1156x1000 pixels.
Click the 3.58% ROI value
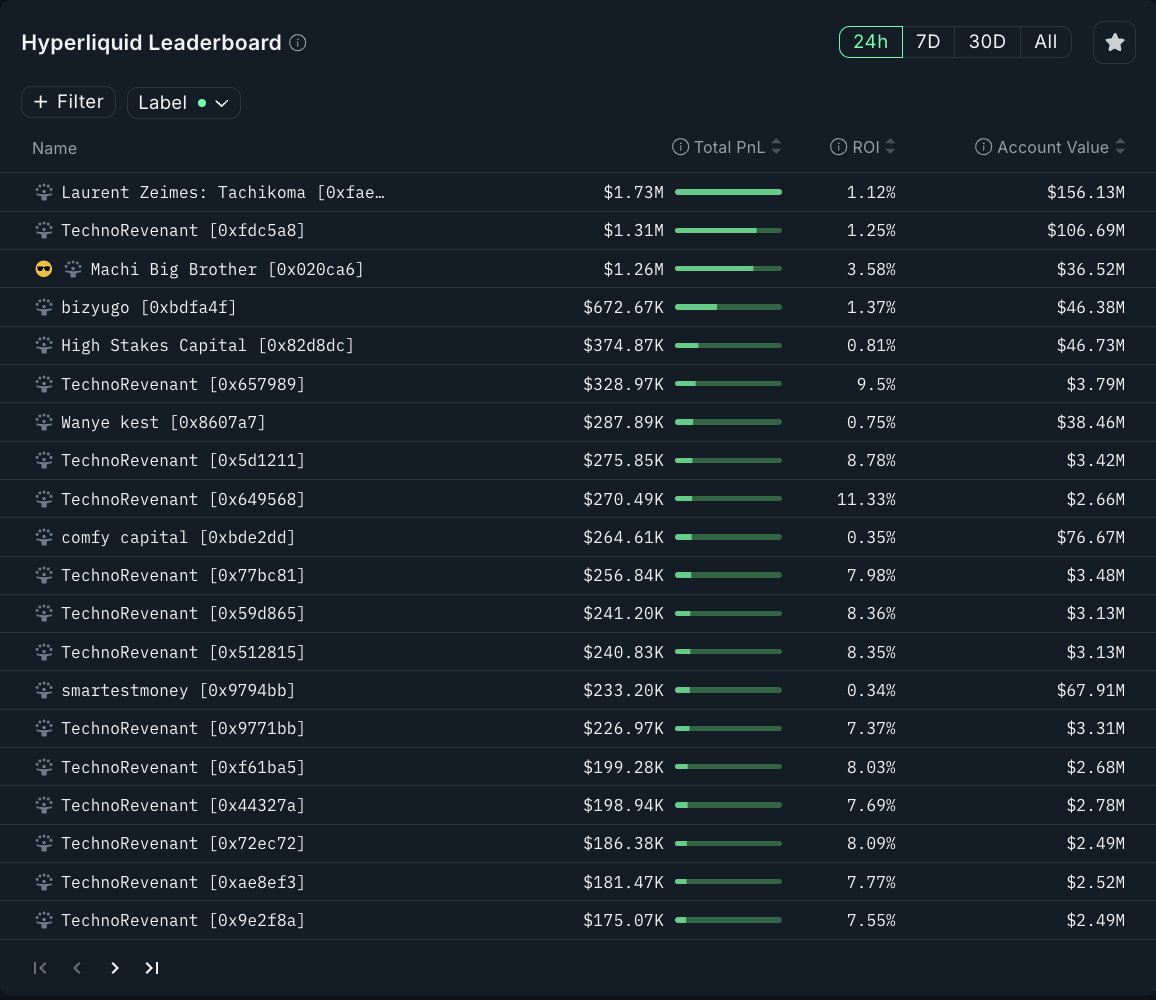[x=871, y=269]
